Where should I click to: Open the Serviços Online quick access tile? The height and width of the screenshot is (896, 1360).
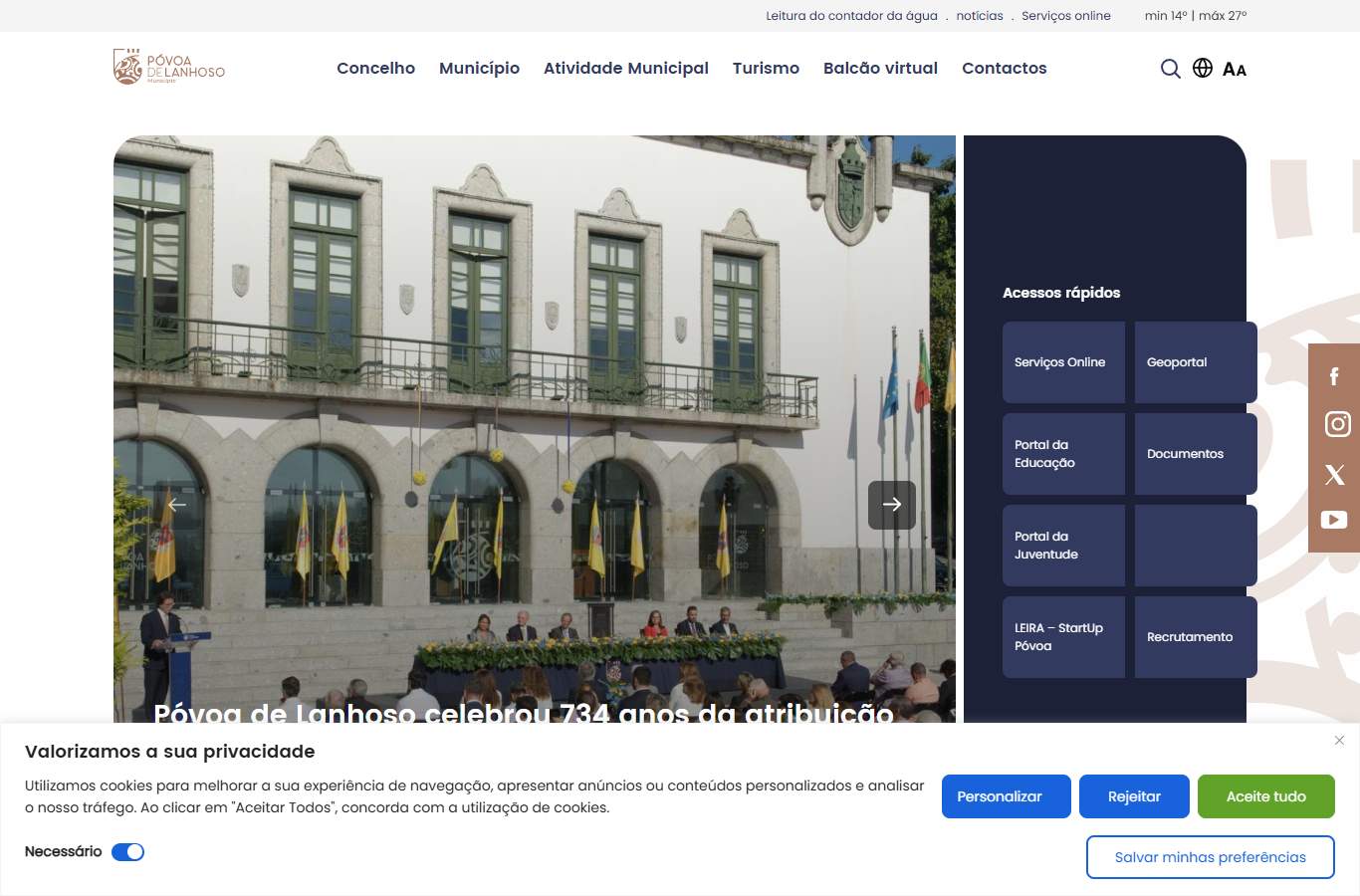coord(1063,362)
